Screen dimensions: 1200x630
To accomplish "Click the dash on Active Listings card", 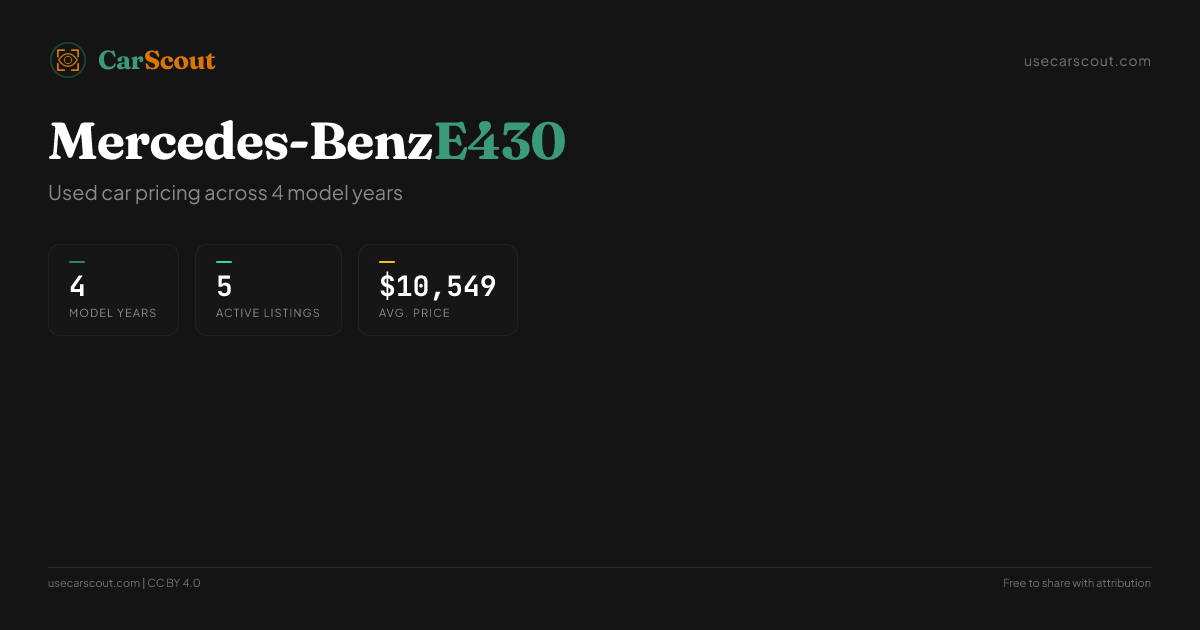I will pyautogui.click(x=224, y=262).
